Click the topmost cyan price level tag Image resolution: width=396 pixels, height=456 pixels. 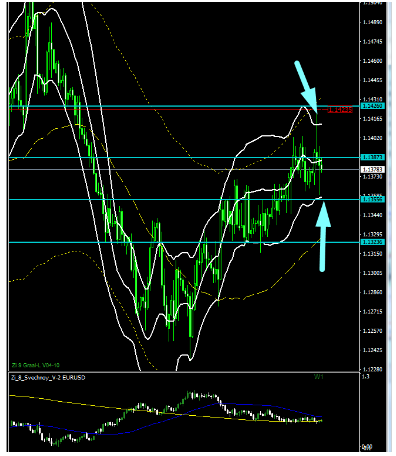[x=373, y=106]
